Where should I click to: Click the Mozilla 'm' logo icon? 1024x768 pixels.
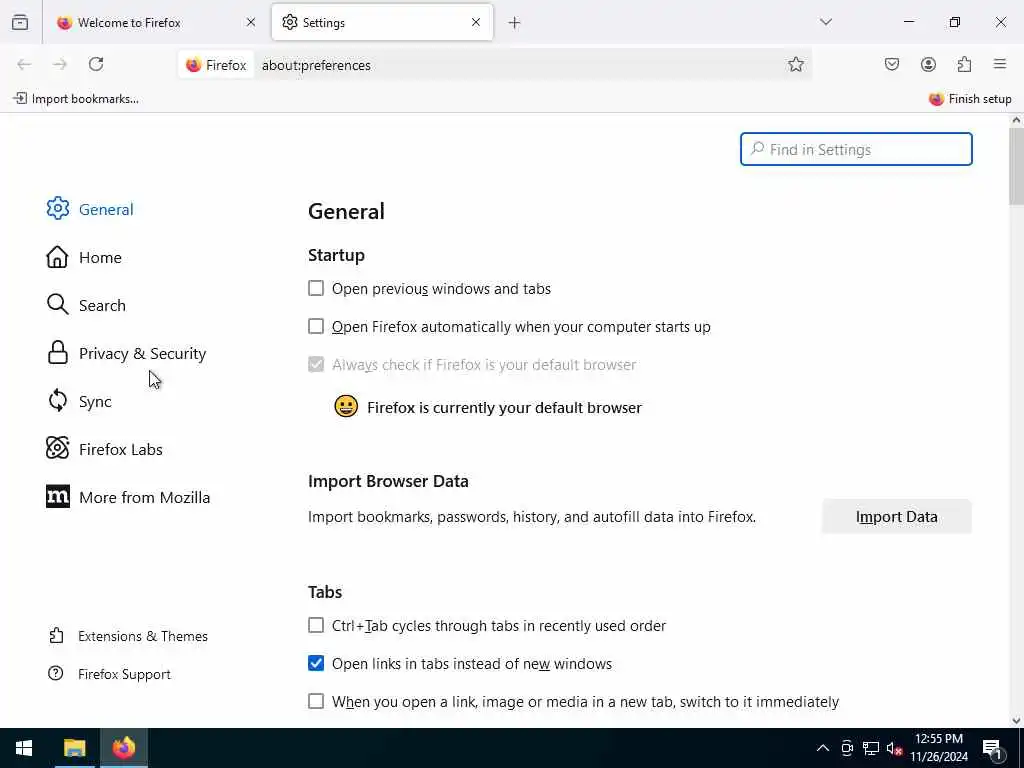click(57, 496)
